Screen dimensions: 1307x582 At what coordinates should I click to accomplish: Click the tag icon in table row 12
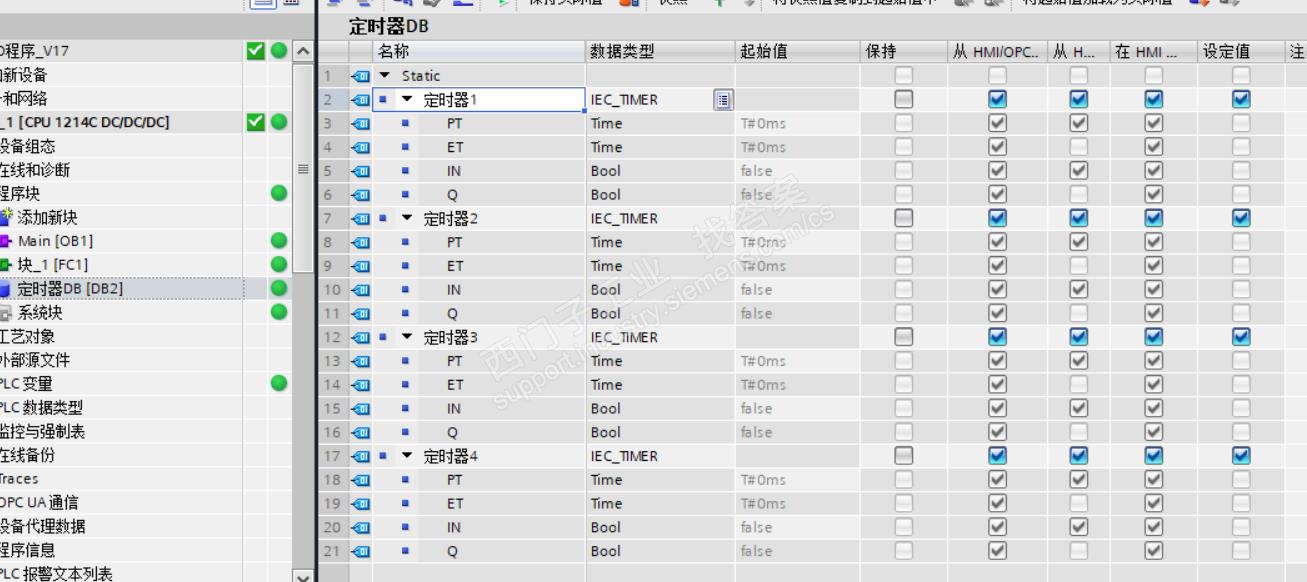[361, 337]
